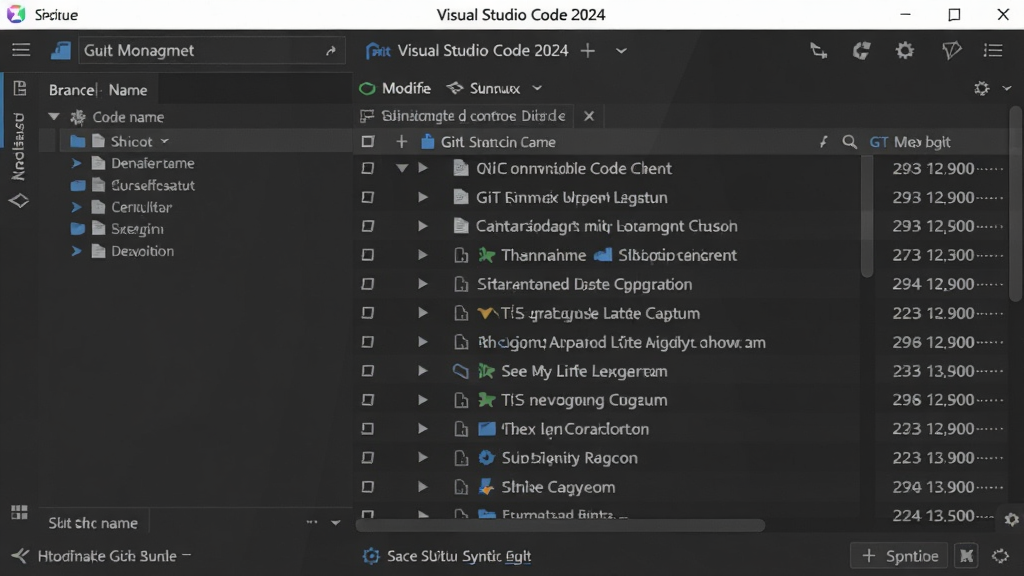Screen dimensions: 1024x576
Task: Expand the Cemulitar folder
Action: 76,207
